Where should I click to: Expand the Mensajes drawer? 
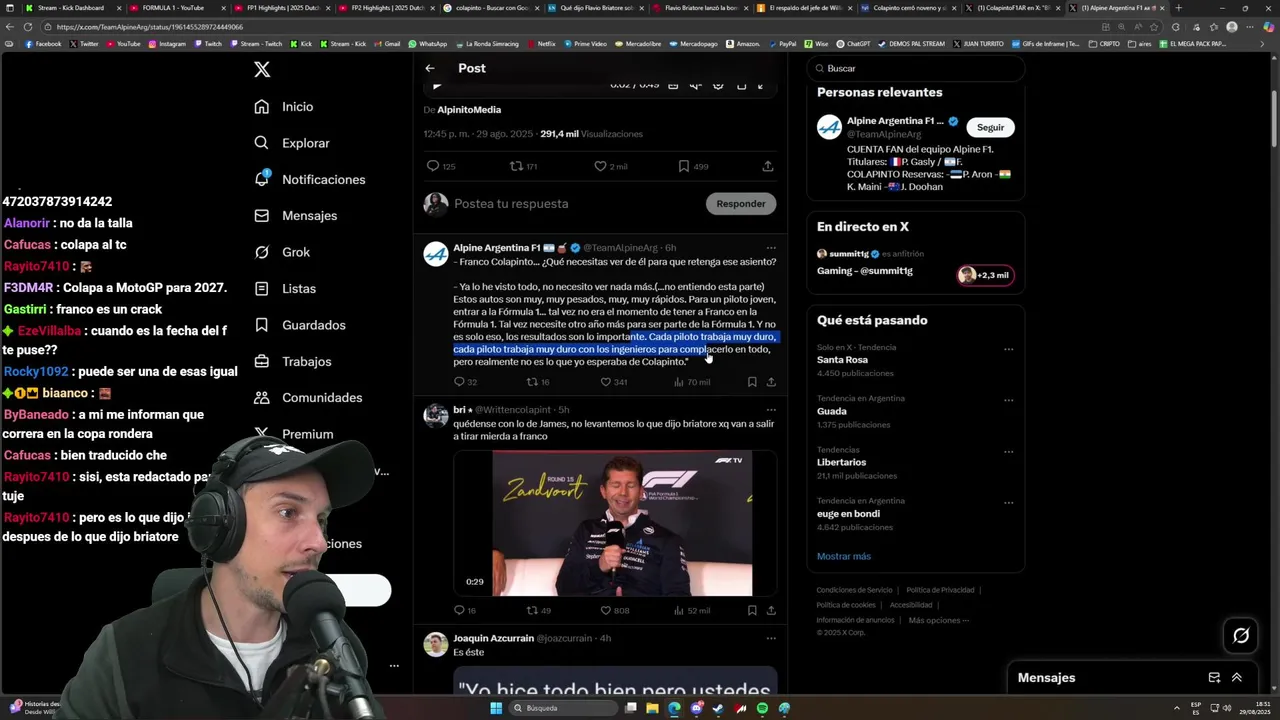pyautogui.click(x=1237, y=678)
